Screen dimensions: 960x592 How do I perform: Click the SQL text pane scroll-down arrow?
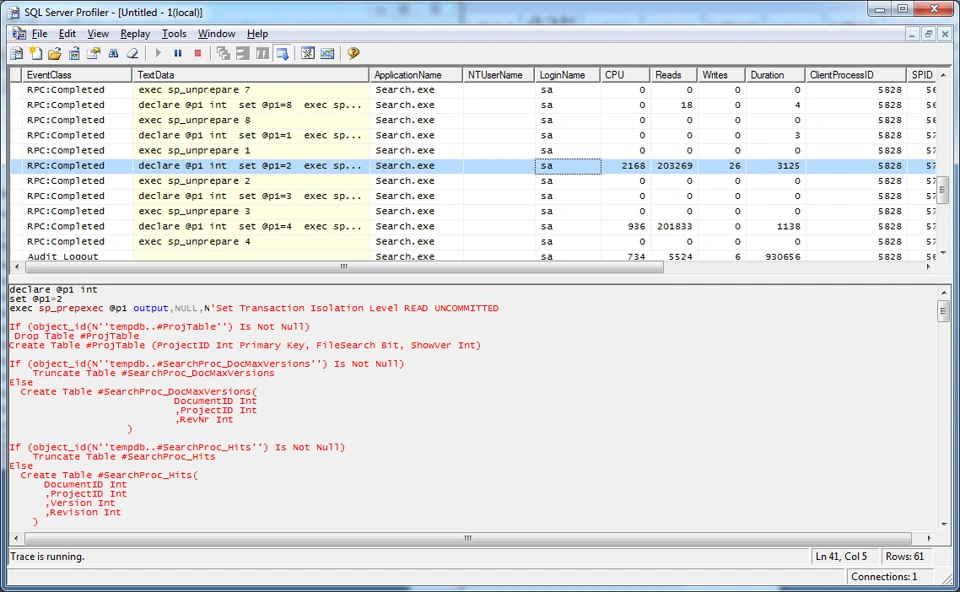(943, 524)
